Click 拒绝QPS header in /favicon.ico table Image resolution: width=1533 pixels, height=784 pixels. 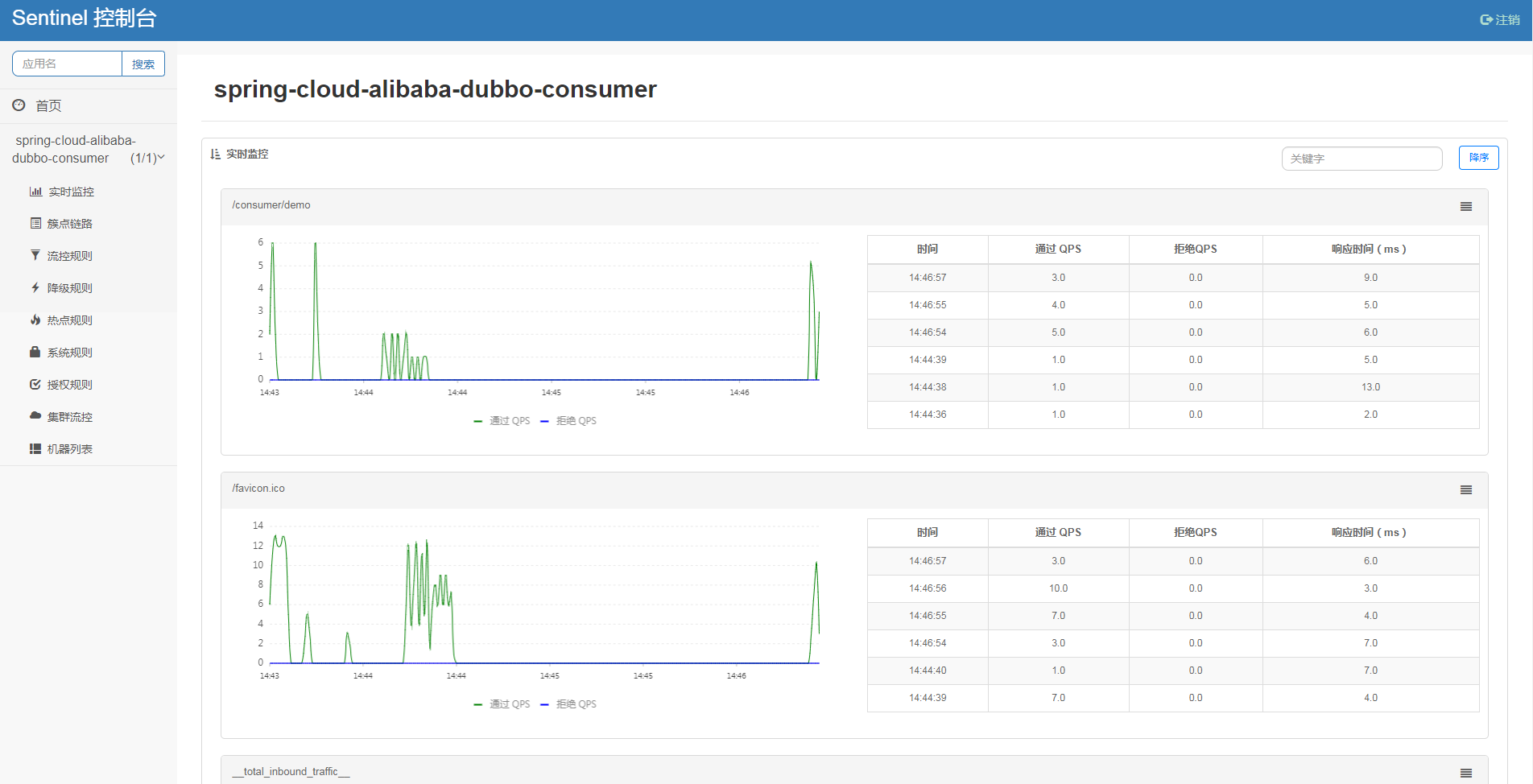1195,533
